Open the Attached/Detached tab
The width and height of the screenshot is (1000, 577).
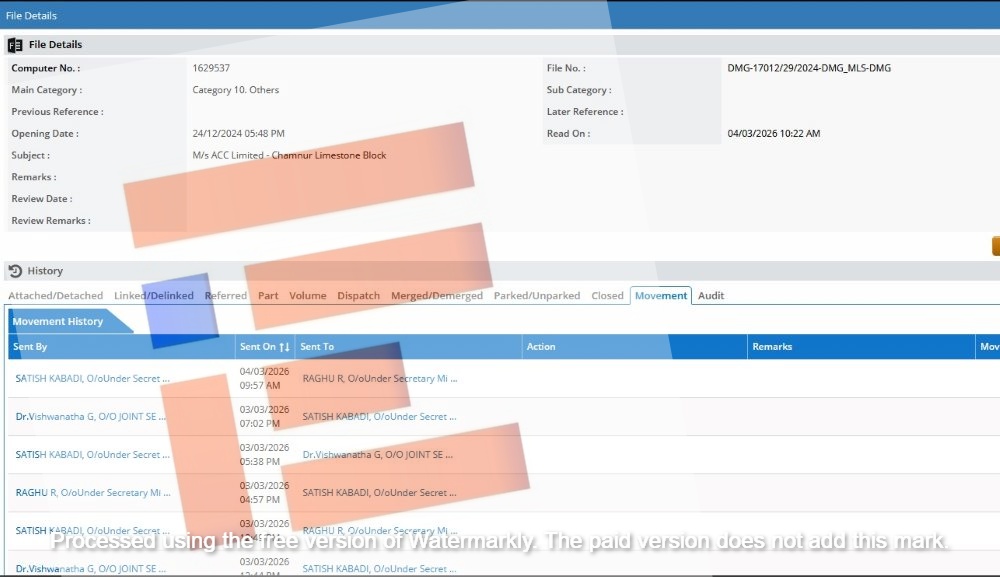[55, 296]
